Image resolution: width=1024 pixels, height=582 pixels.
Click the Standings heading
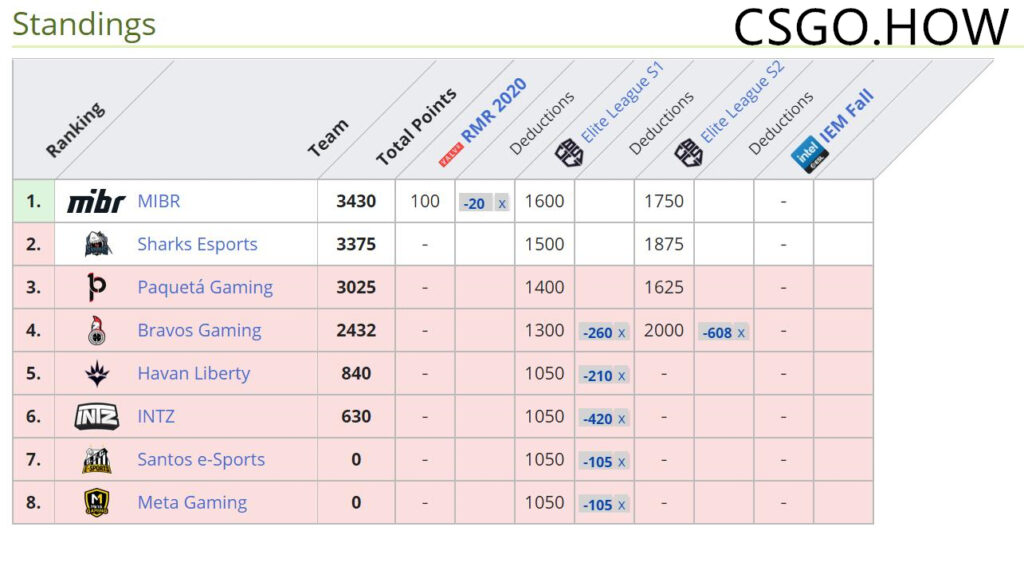(84, 25)
